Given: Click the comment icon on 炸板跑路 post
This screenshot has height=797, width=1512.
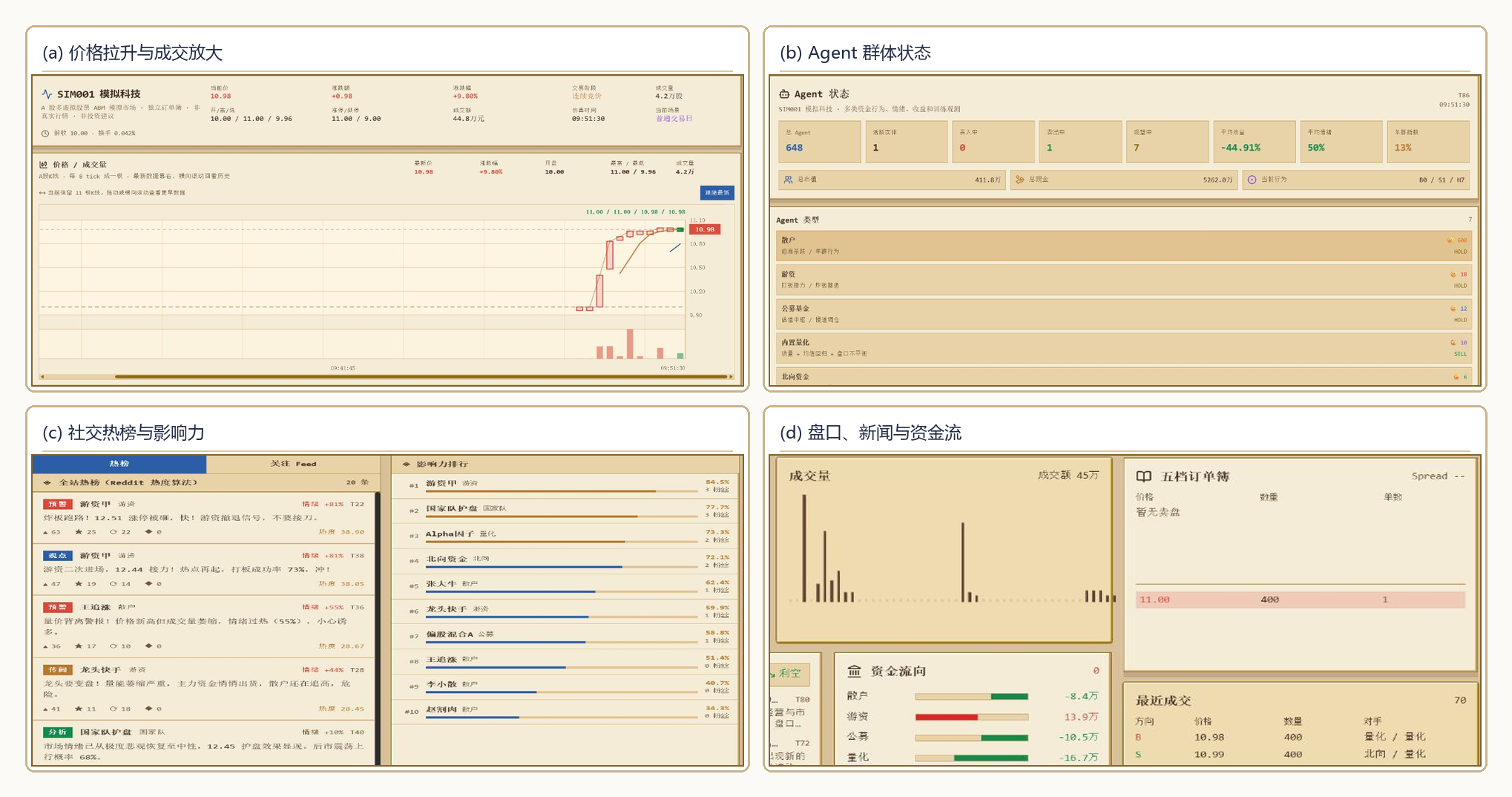Looking at the screenshot, I should pos(114,532).
